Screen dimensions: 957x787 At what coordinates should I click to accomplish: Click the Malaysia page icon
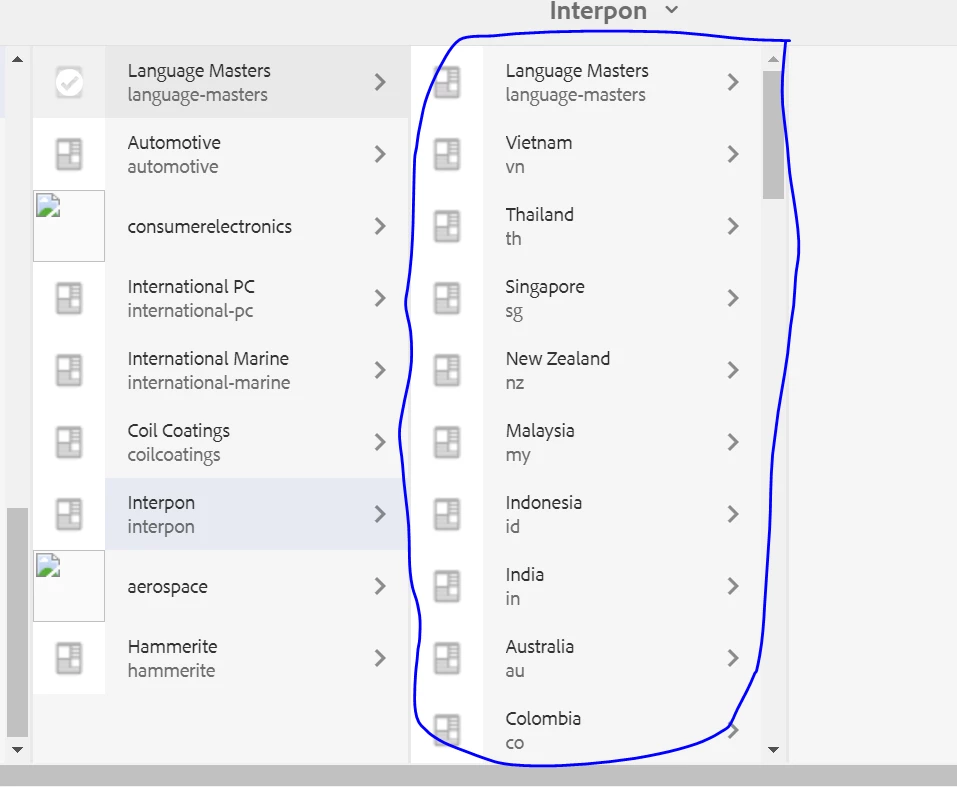pyautogui.click(x=447, y=442)
